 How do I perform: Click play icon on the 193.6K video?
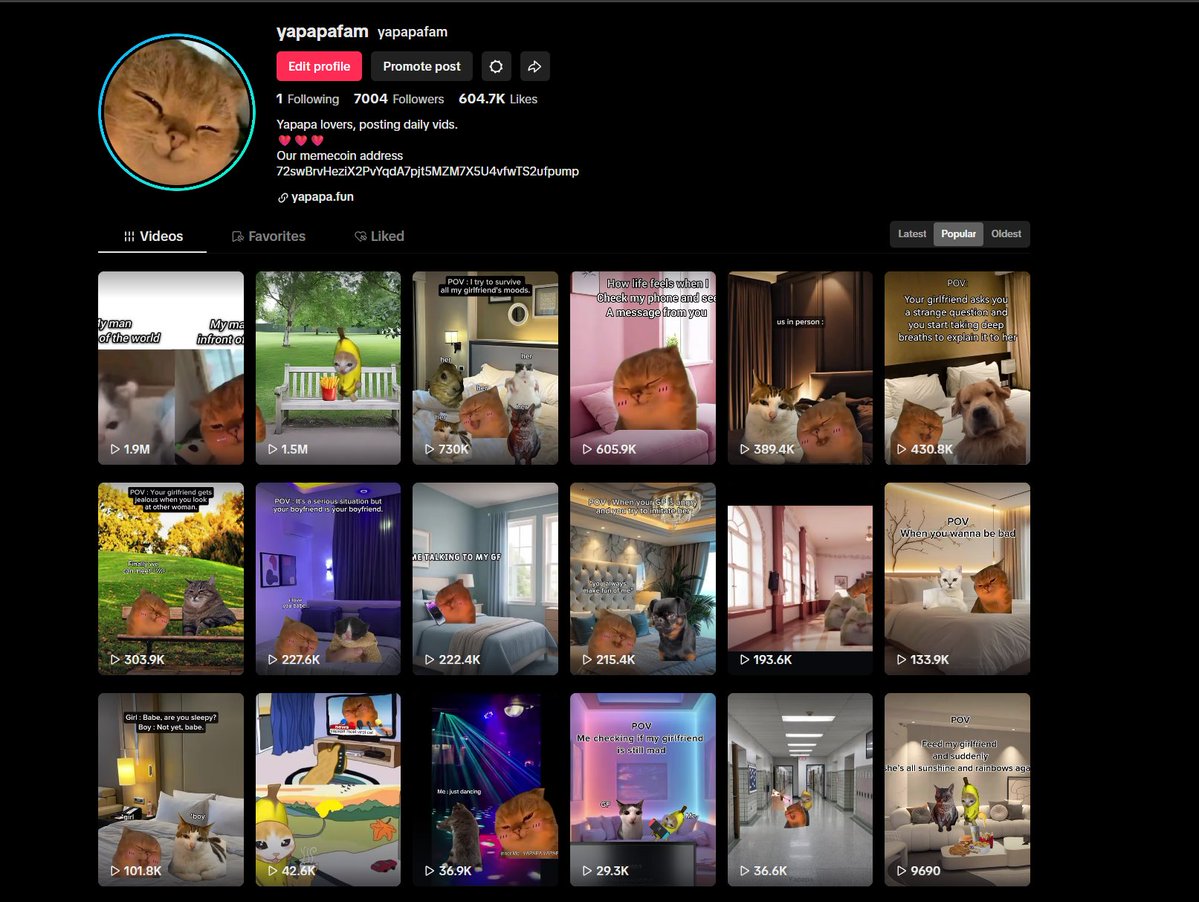(744, 660)
